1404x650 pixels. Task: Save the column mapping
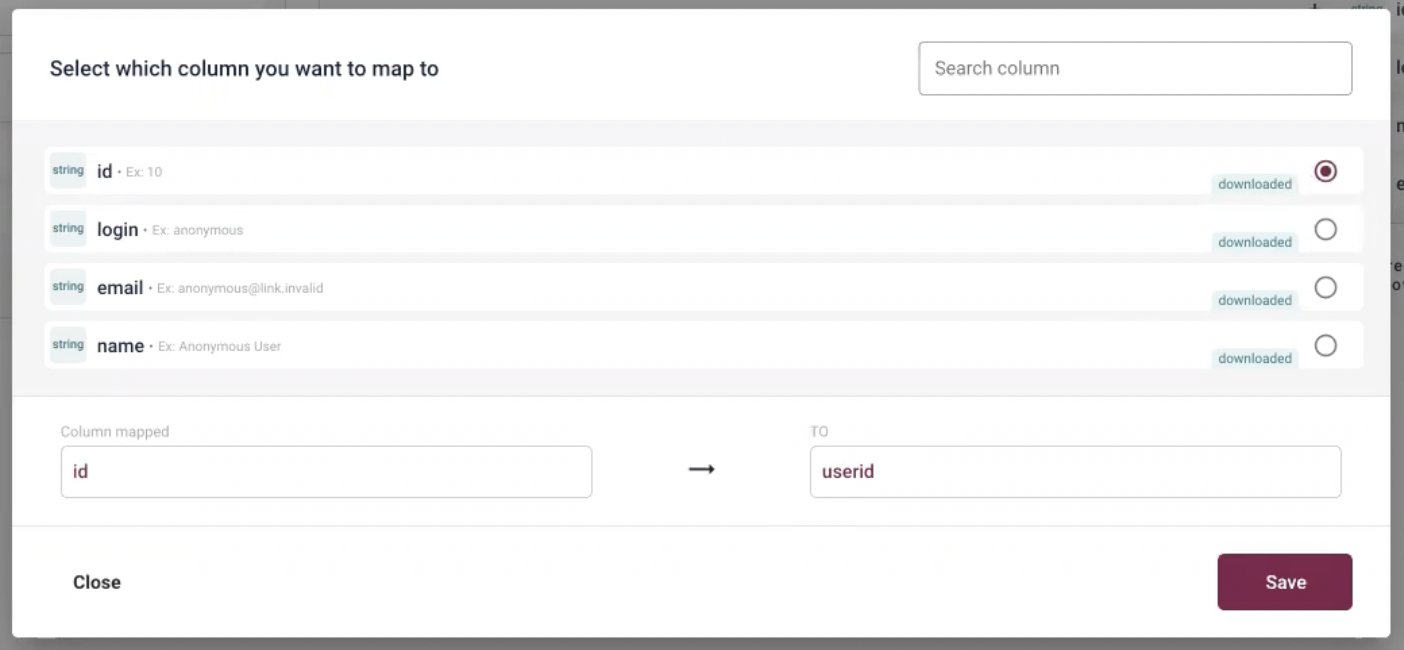(x=1284, y=582)
